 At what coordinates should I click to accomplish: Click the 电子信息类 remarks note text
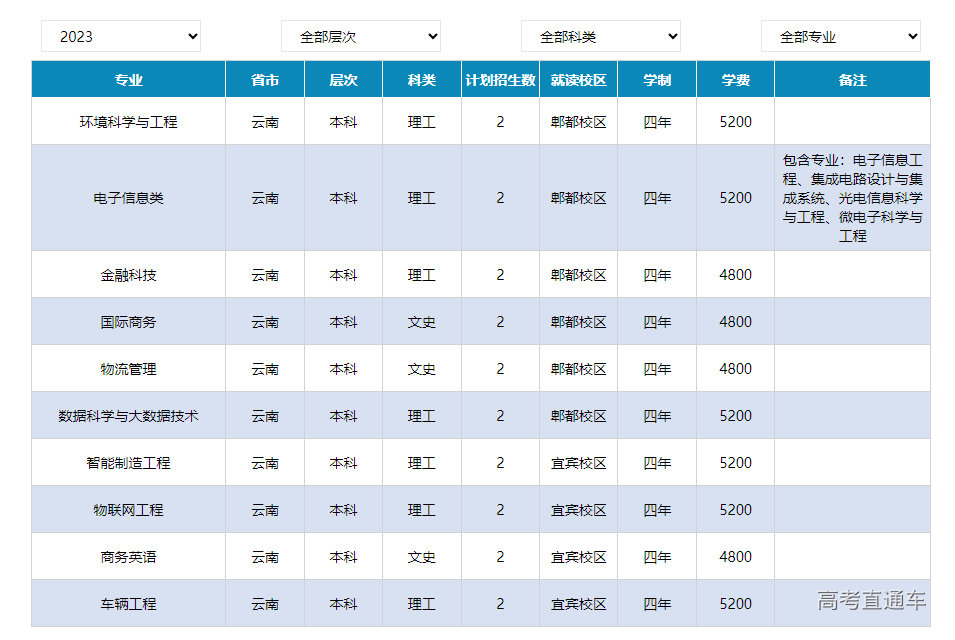pos(852,198)
